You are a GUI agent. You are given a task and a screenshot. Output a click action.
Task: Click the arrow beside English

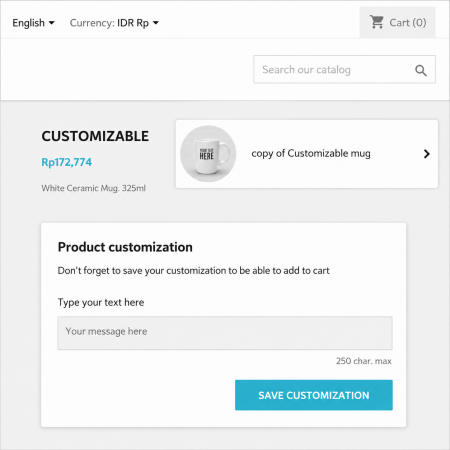[x=52, y=23]
